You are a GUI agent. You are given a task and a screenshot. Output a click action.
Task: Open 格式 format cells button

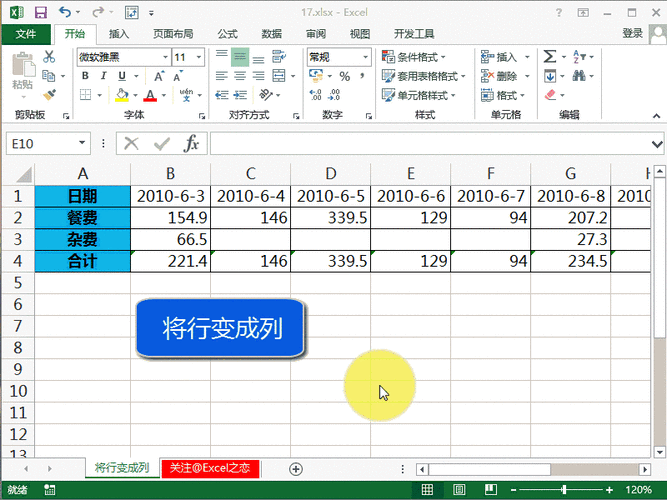click(x=503, y=95)
